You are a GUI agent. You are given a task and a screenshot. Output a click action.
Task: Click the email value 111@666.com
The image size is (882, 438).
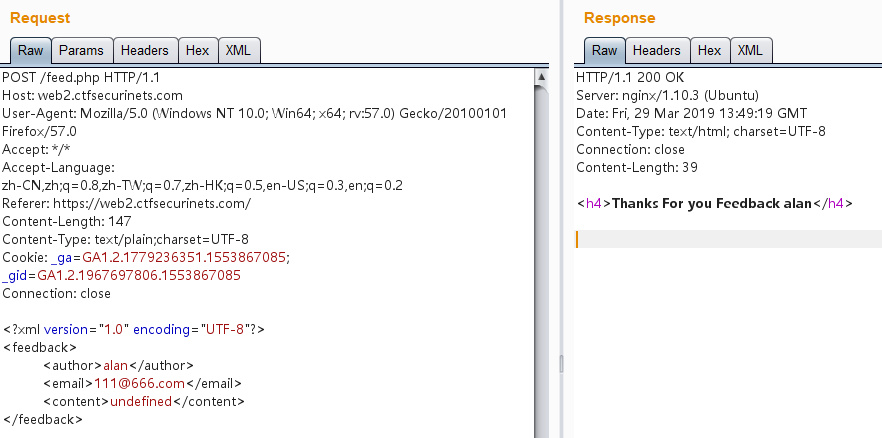[148, 383]
